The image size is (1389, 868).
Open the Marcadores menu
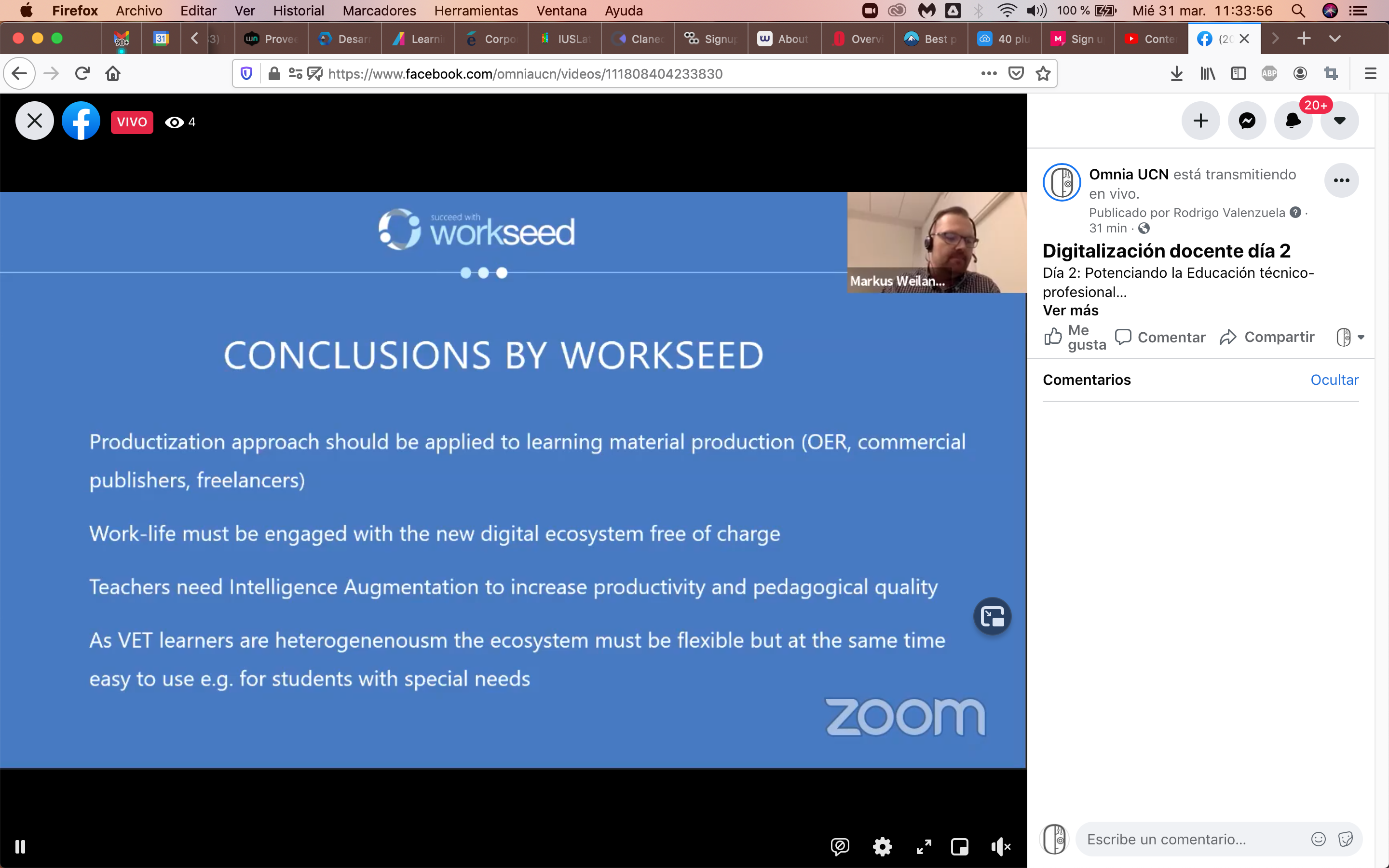[379, 10]
